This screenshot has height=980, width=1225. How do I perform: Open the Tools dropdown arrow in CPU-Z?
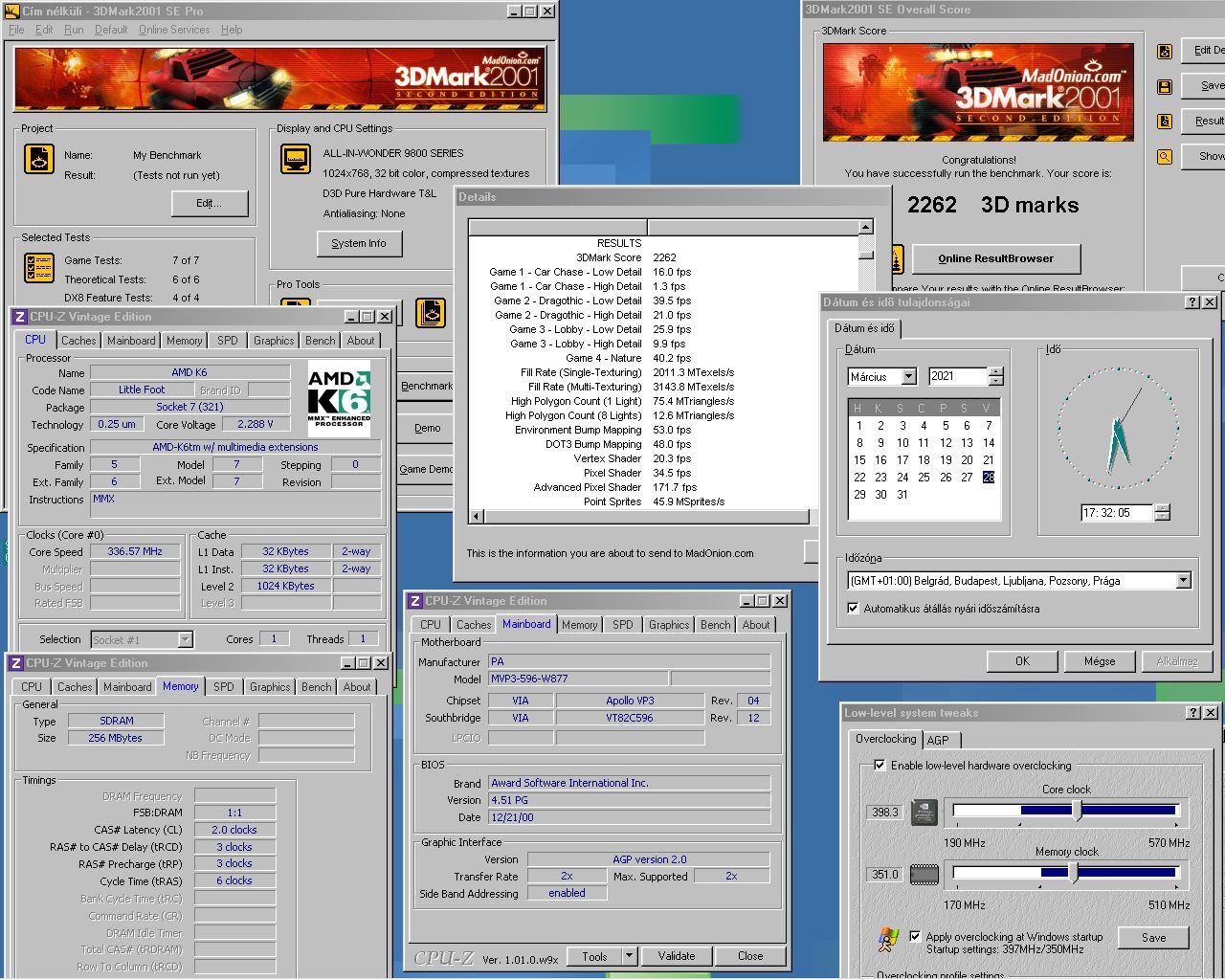[x=629, y=956]
